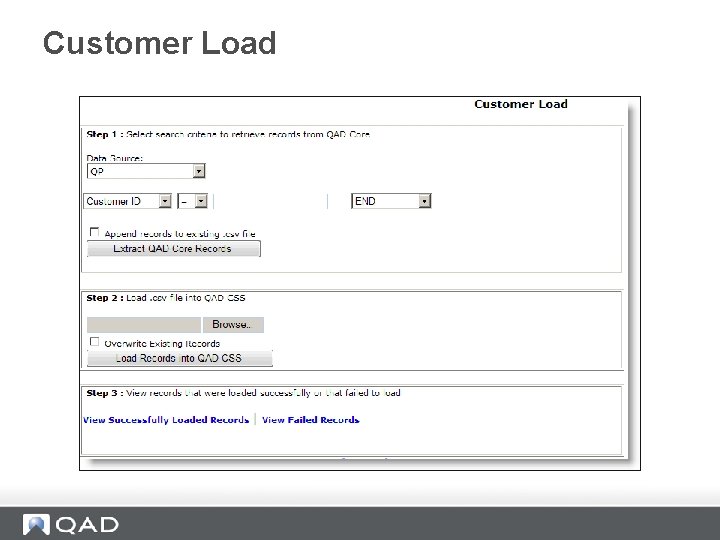Click the Data Source label
The height and width of the screenshot is (540, 720).
point(114,158)
